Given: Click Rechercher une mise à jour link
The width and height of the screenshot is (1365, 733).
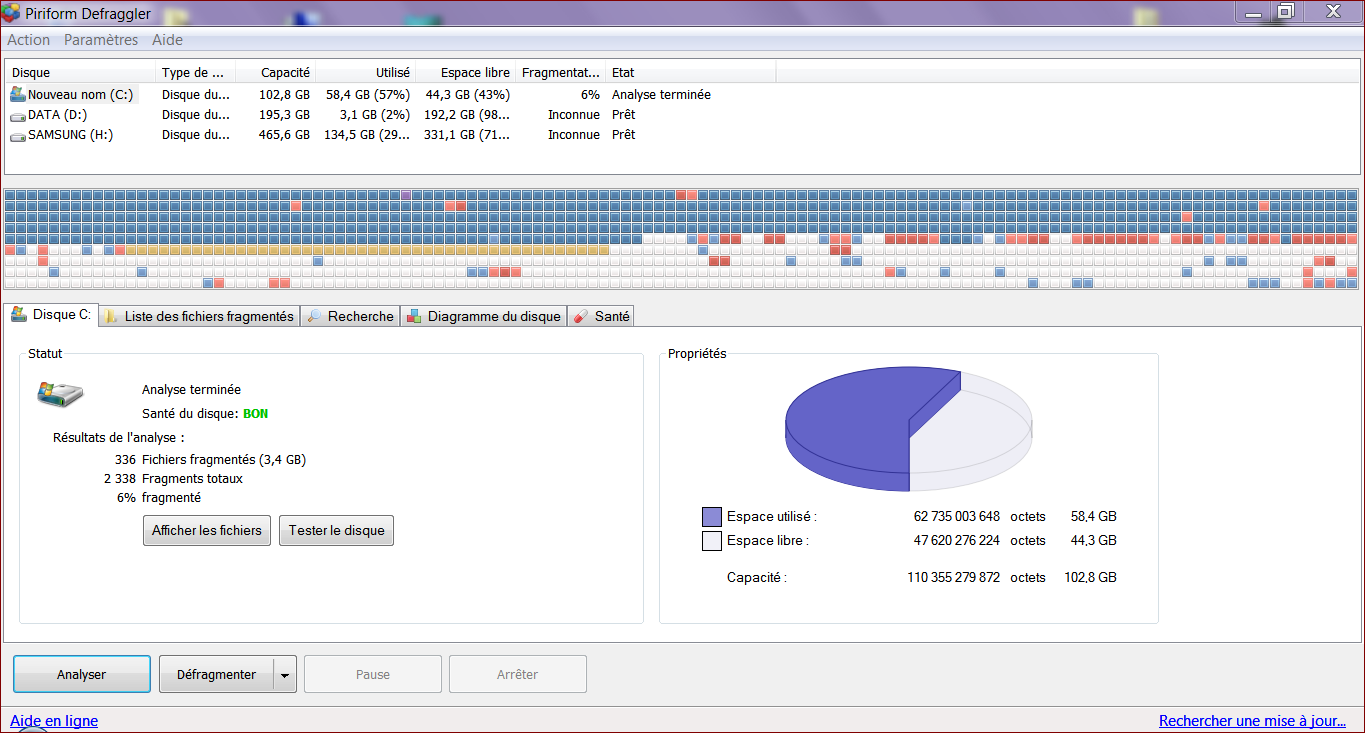Looking at the screenshot, I should (x=1253, y=720).
